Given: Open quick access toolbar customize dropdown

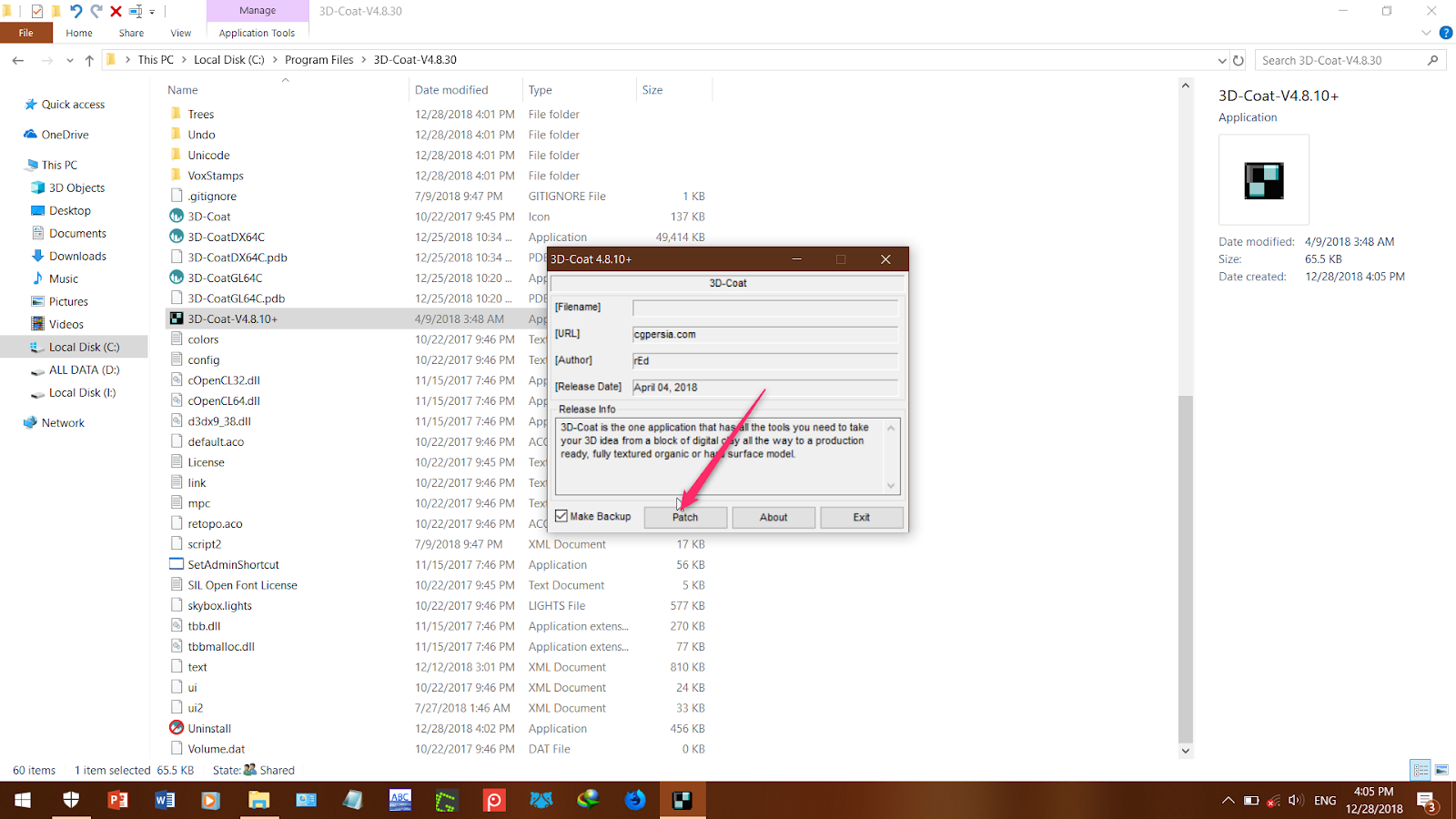Looking at the screenshot, I should pos(152,12).
